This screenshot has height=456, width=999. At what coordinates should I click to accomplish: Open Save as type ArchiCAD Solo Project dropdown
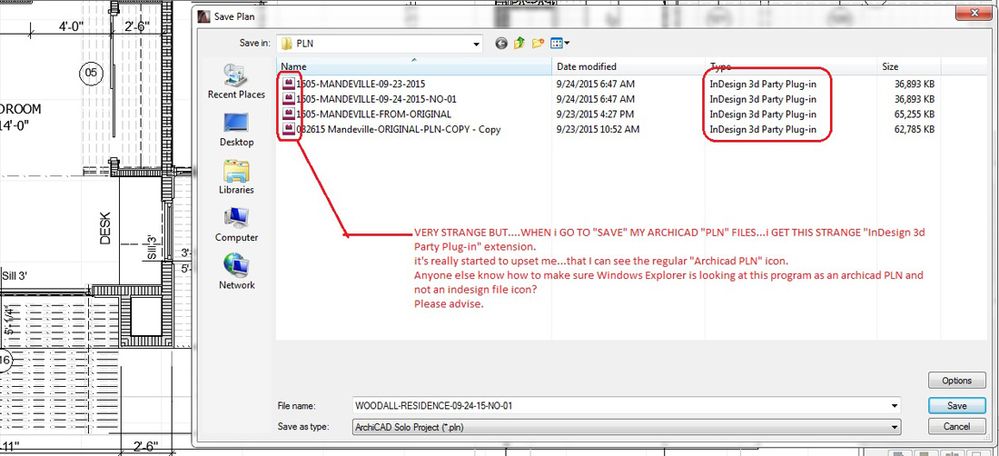(x=895, y=426)
